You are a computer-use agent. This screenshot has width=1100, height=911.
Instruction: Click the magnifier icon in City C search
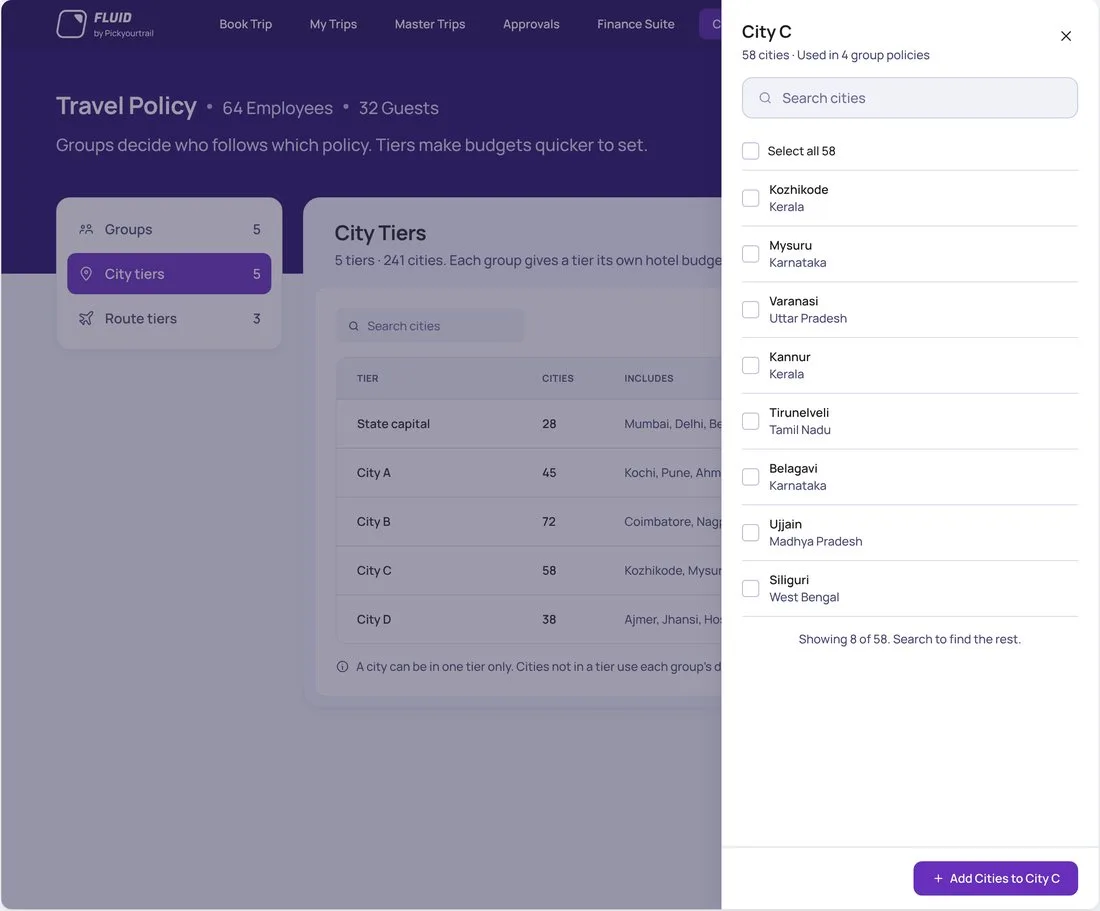[x=765, y=98]
